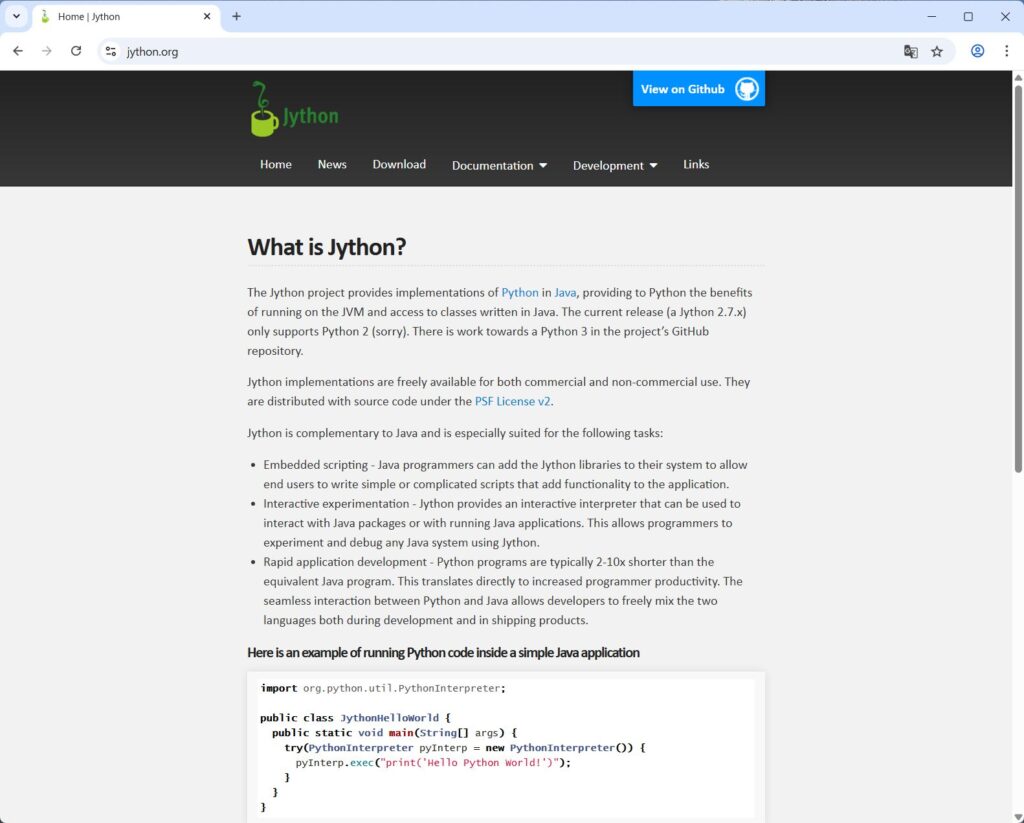The width and height of the screenshot is (1024, 823).
Task: Bookmark this page with the star icon
Action: point(937,51)
